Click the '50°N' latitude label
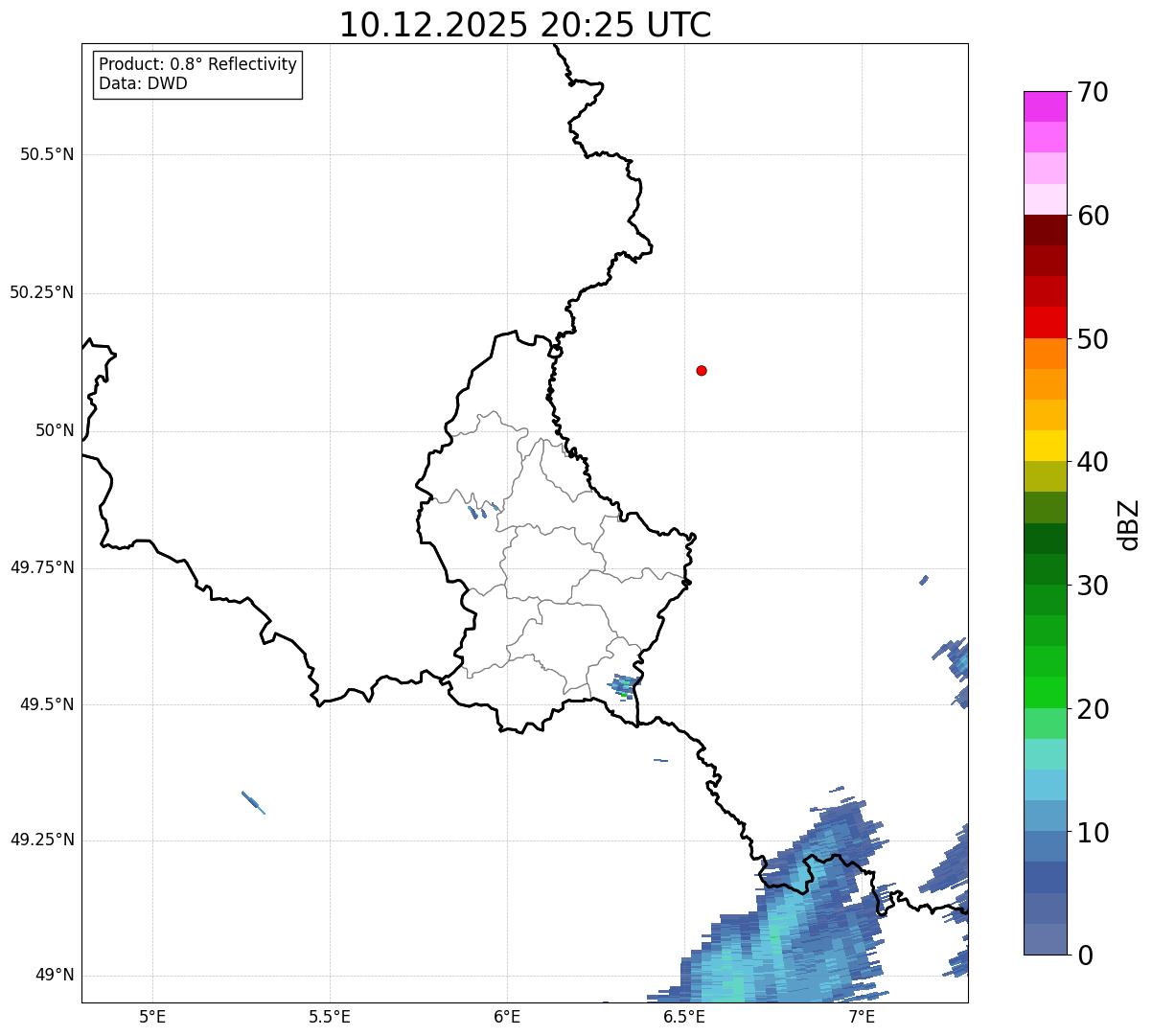1152x1036 pixels. 55,430
